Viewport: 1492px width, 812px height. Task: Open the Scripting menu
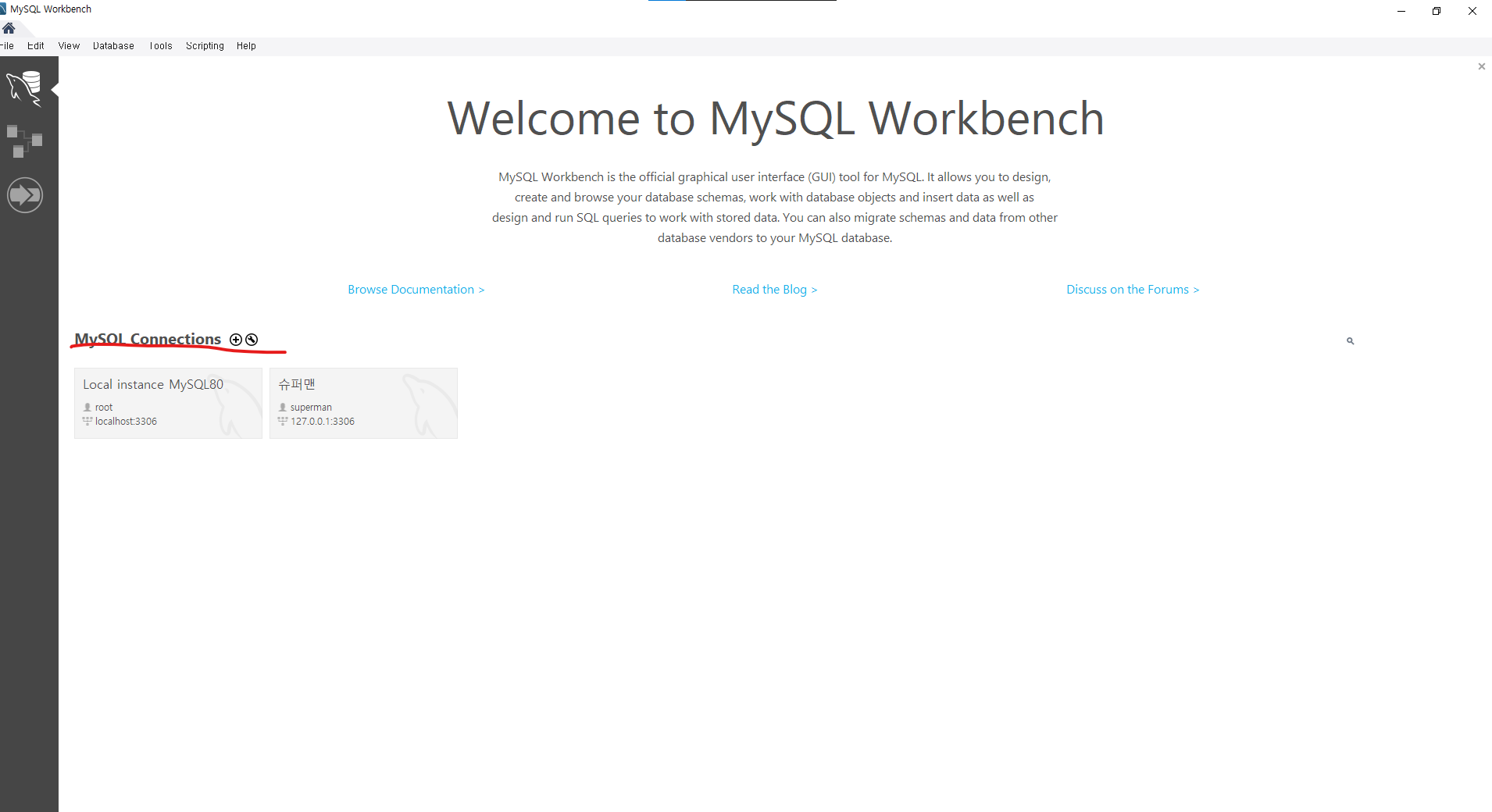coord(205,46)
